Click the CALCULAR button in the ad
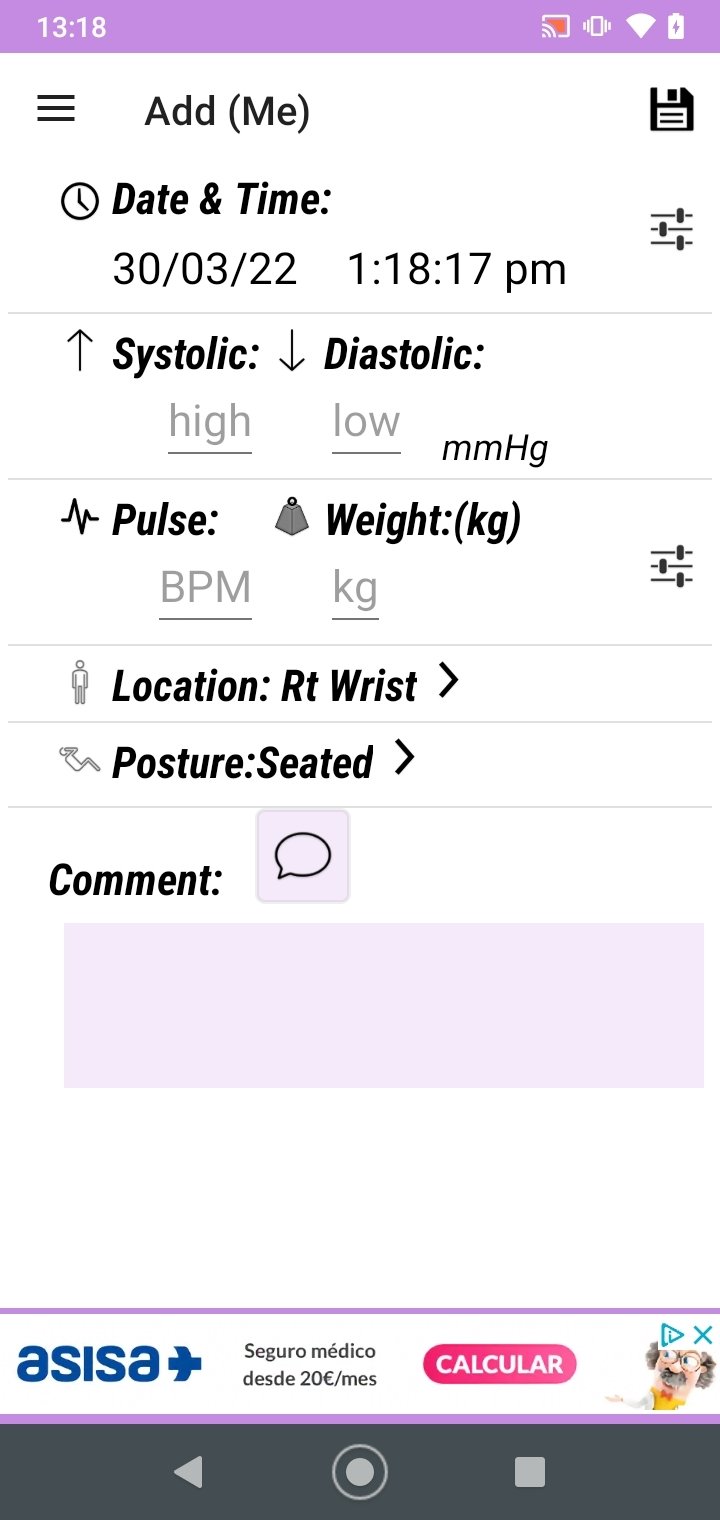The width and height of the screenshot is (720, 1520). pyautogui.click(x=499, y=1364)
